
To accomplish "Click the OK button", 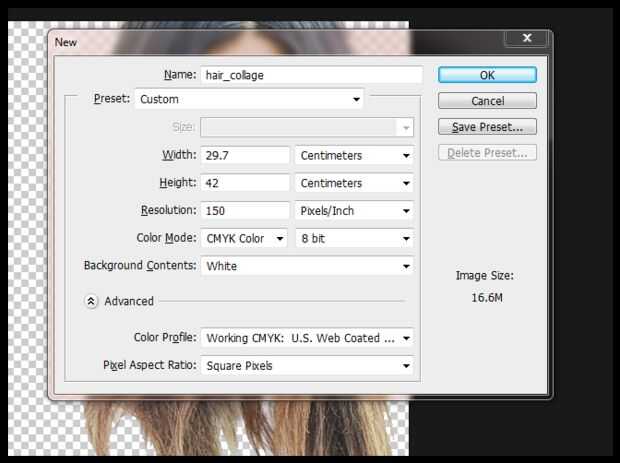I will (x=487, y=75).
